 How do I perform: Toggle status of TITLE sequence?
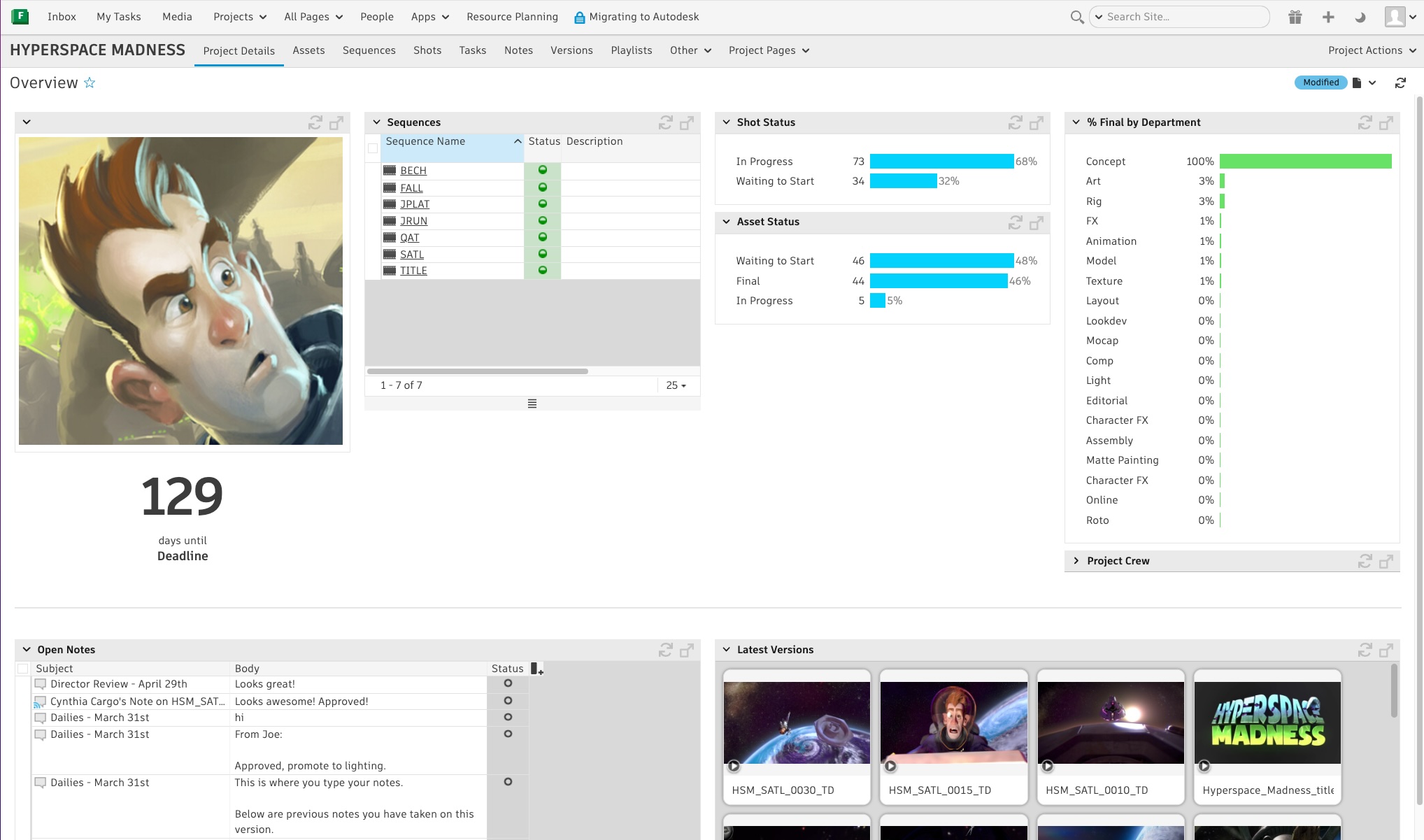[x=542, y=270]
